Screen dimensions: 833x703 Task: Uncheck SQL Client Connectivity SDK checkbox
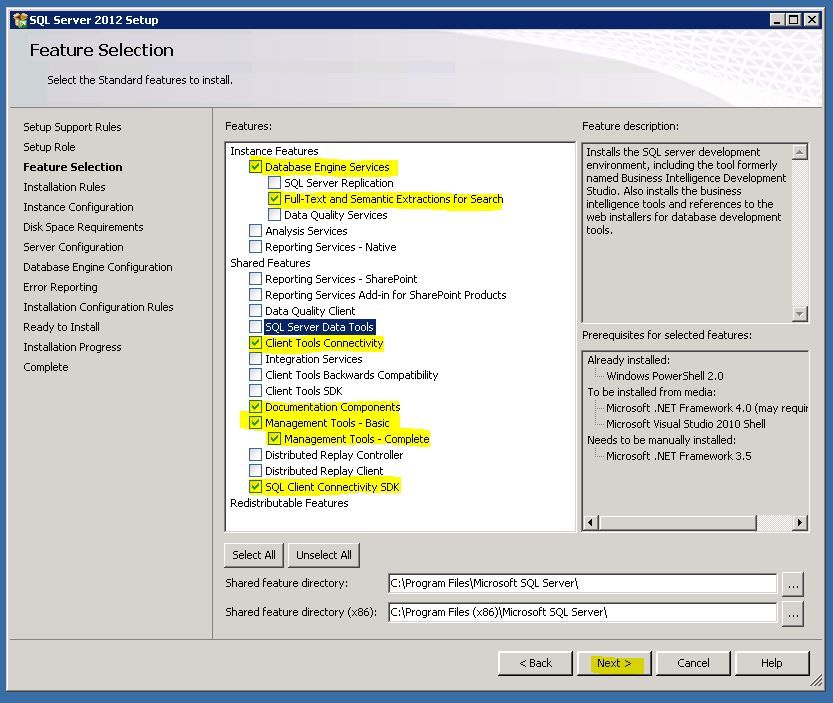coord(255,486)
